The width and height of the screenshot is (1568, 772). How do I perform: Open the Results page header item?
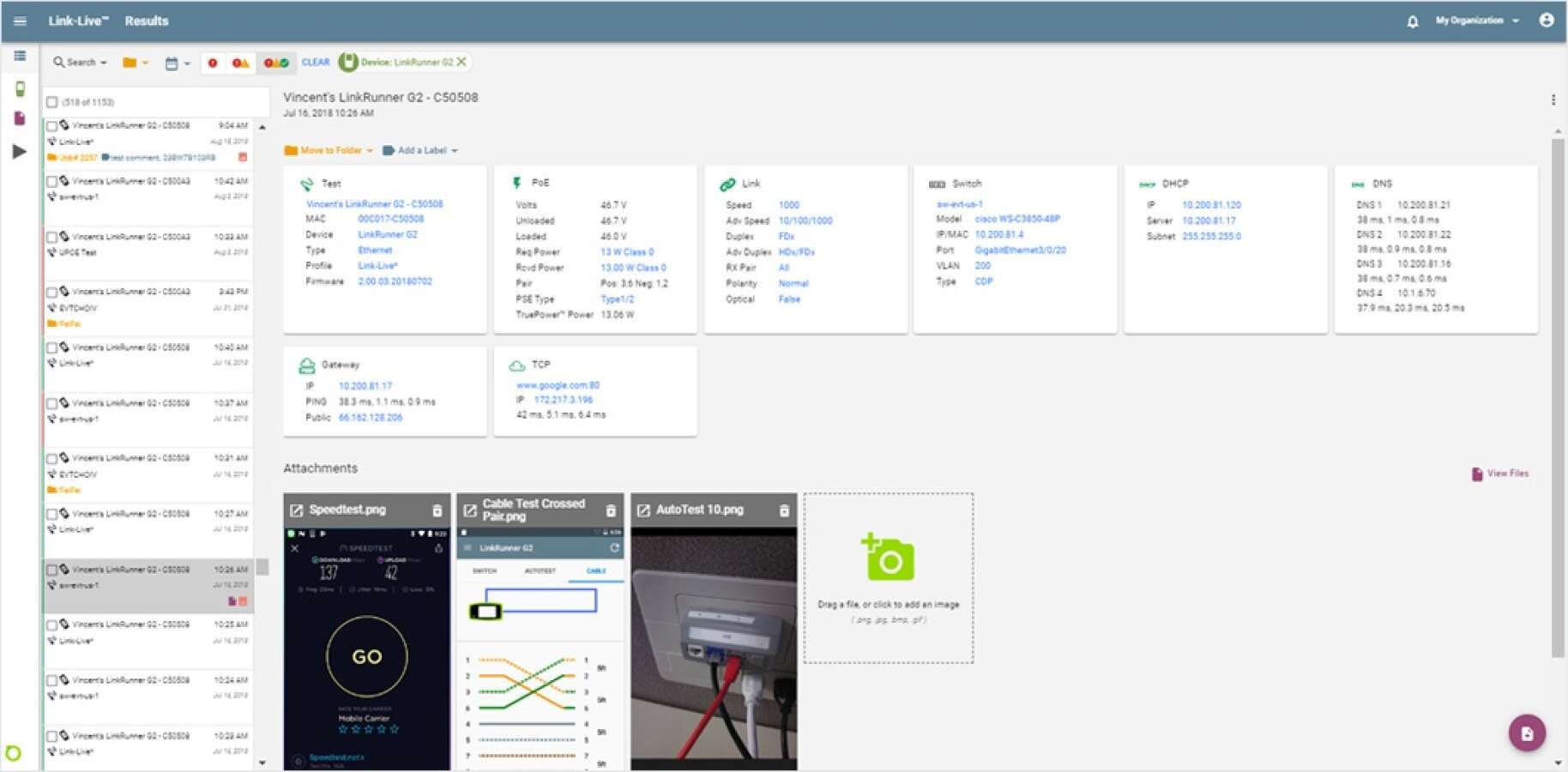(x=147, y=21)
